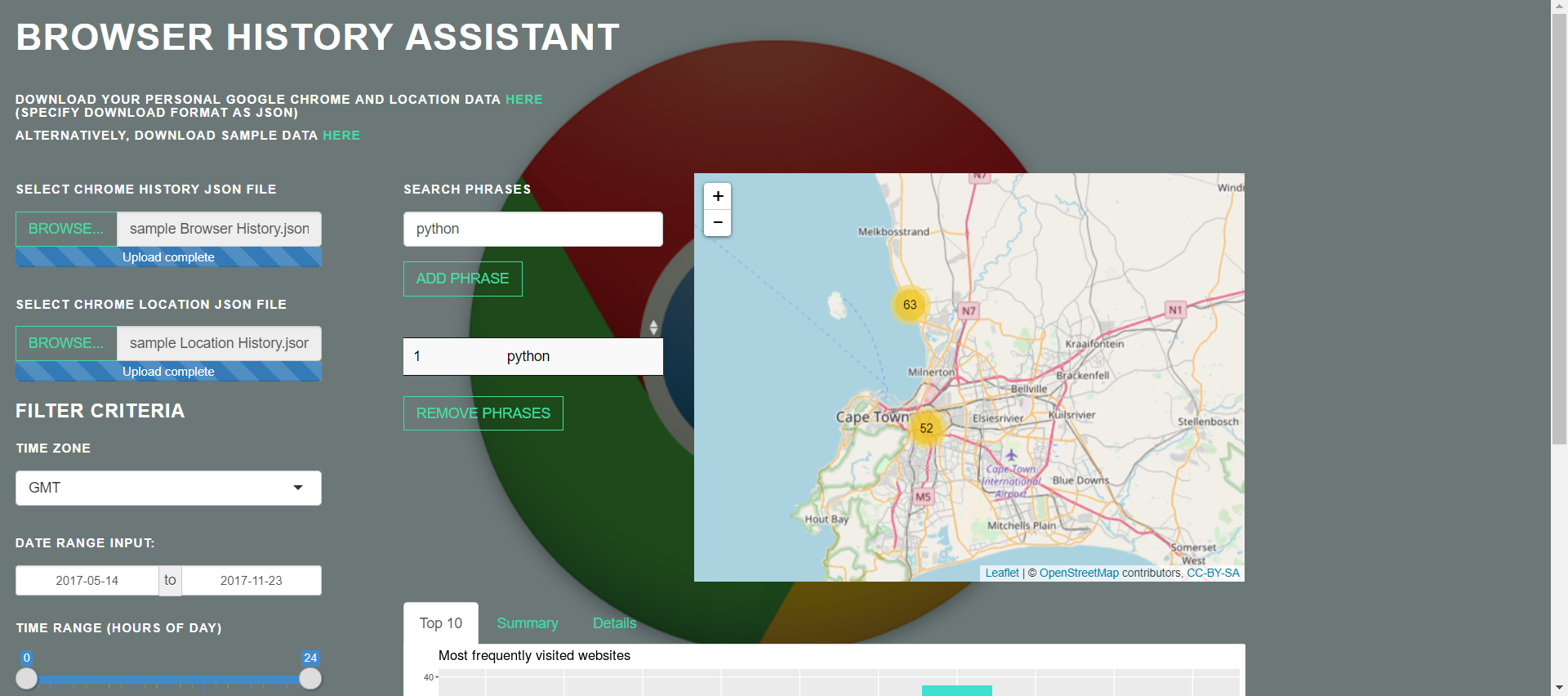Screen dimensions: 1568x696
Task: Zoom in on the map
Action: 717,196
